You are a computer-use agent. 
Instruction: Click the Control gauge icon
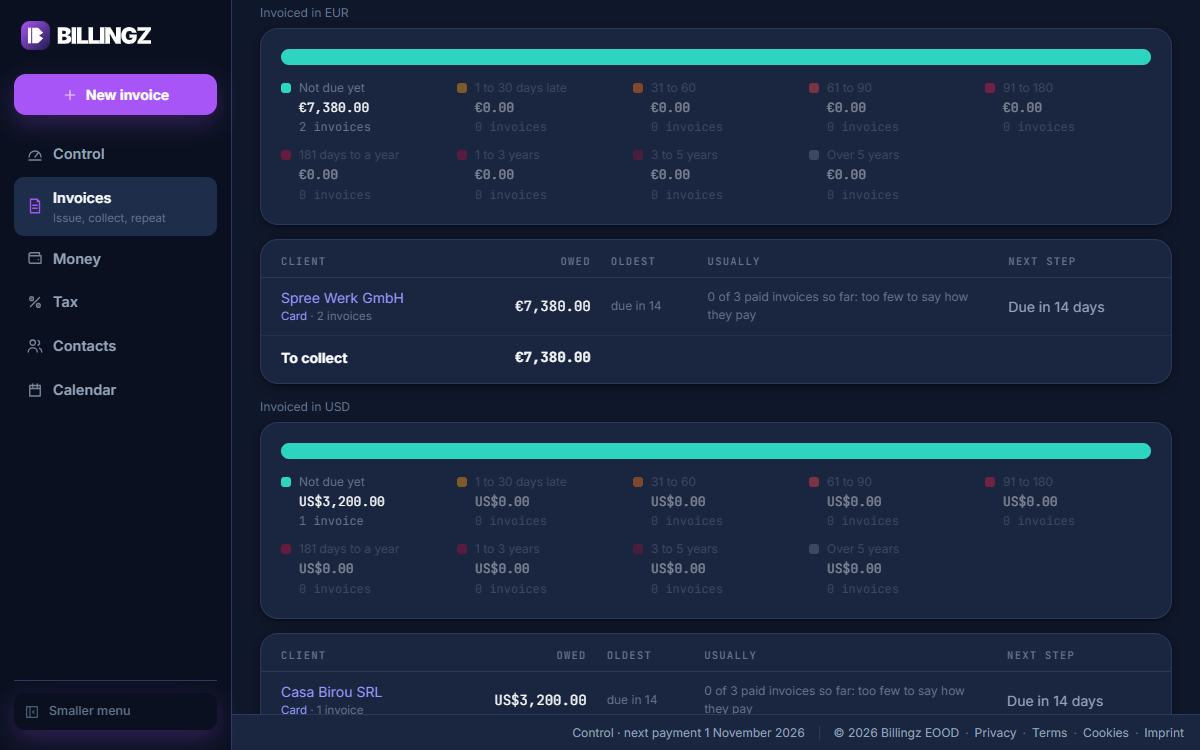pyautogui.click(x=35, y=154)
